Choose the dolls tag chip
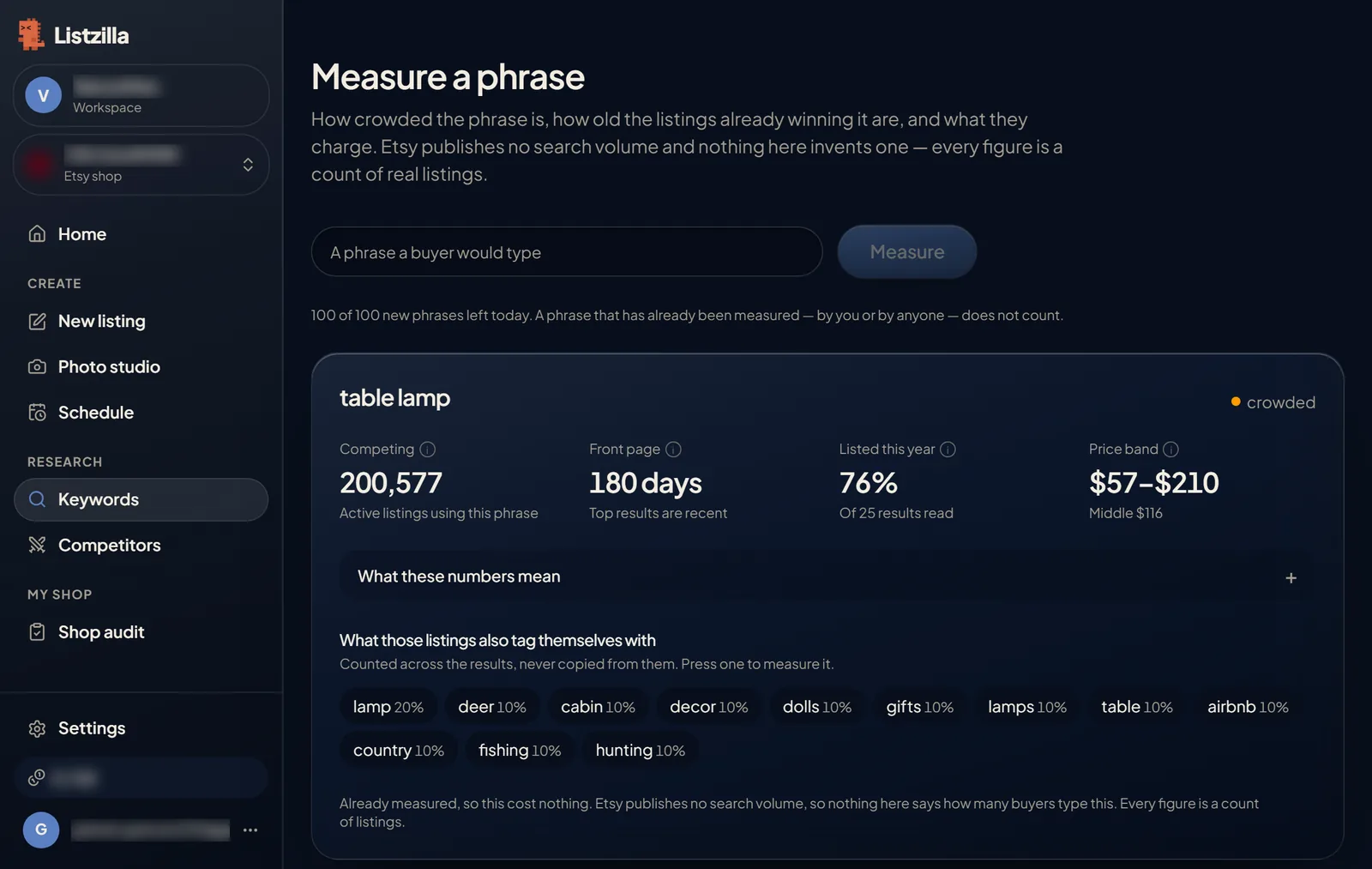Screen dimensions: 1372x869 click(x=817, y=707)
